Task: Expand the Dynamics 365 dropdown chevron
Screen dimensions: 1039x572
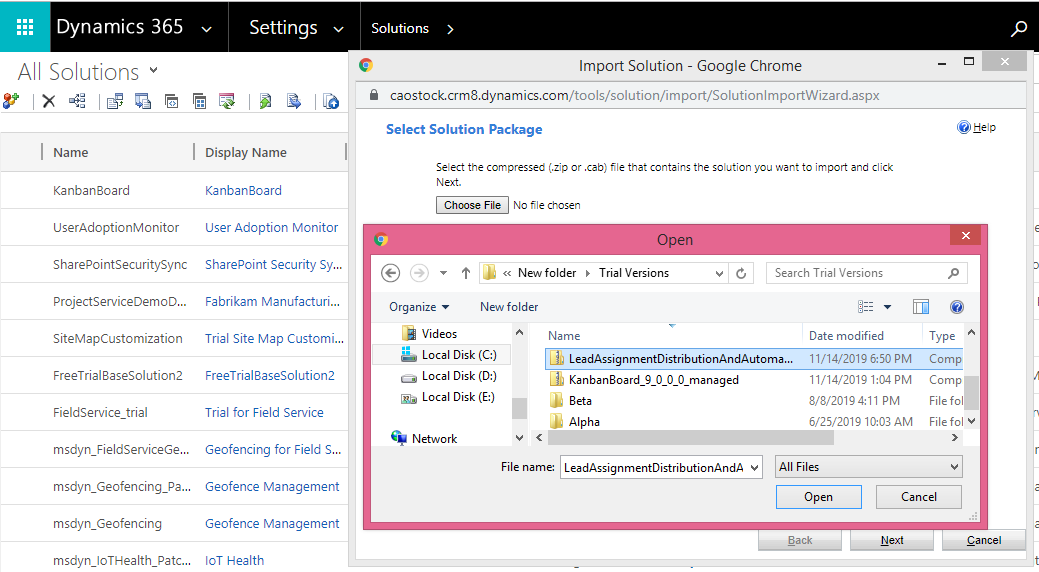Action: (206, 29)
